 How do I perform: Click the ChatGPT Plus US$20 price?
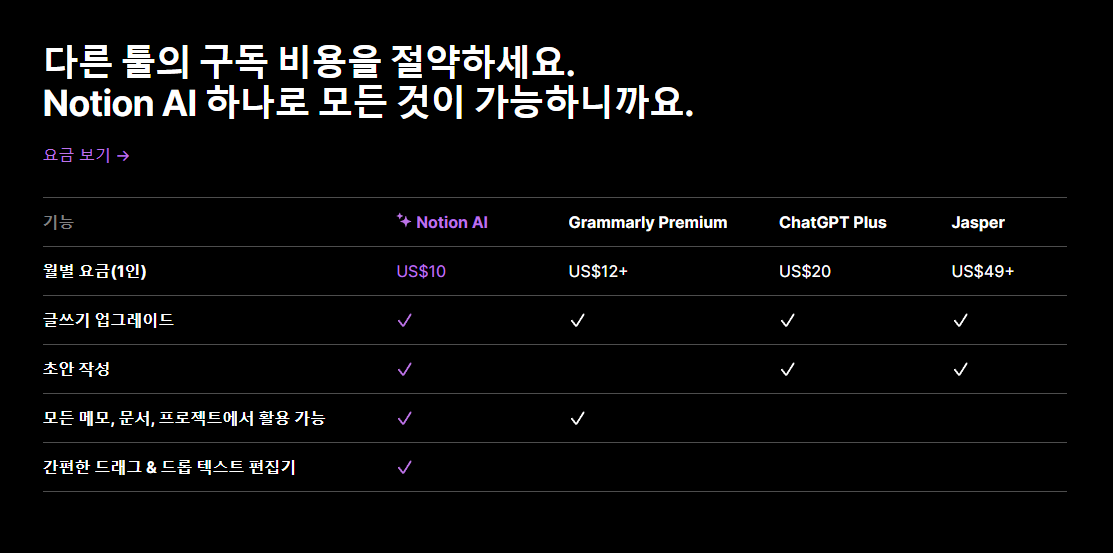pos(804,271)
